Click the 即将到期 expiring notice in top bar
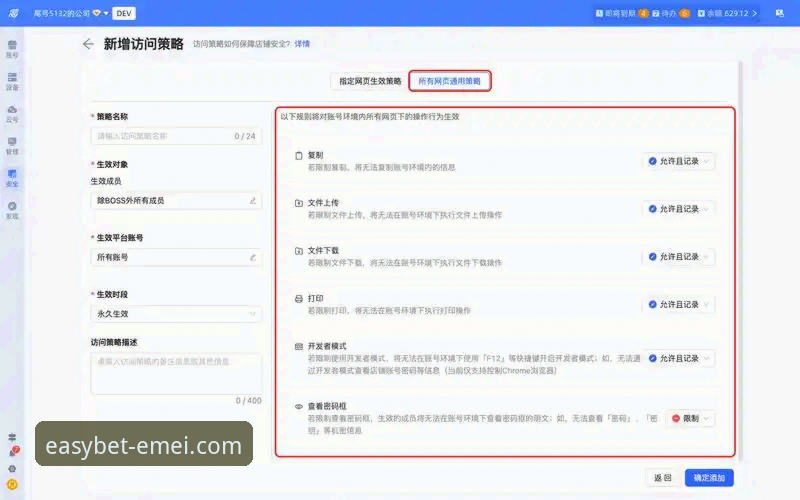This screenshot has width=800, height=500. [x=616, y=13]
